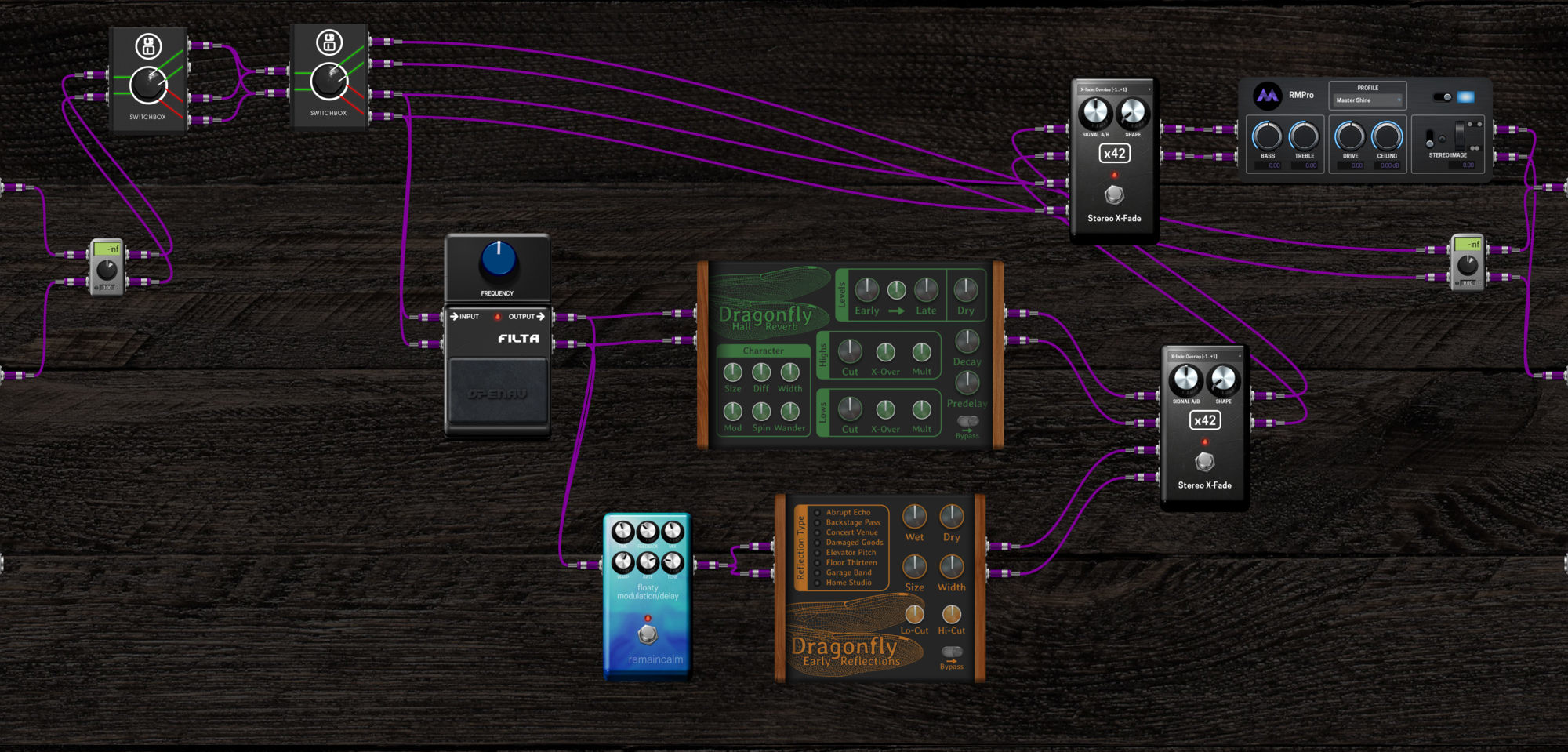The height and width of the screenshot is (752, 1568).
Task: Click the blue status light on RMPro
Action: click(x=1465, y=97)
